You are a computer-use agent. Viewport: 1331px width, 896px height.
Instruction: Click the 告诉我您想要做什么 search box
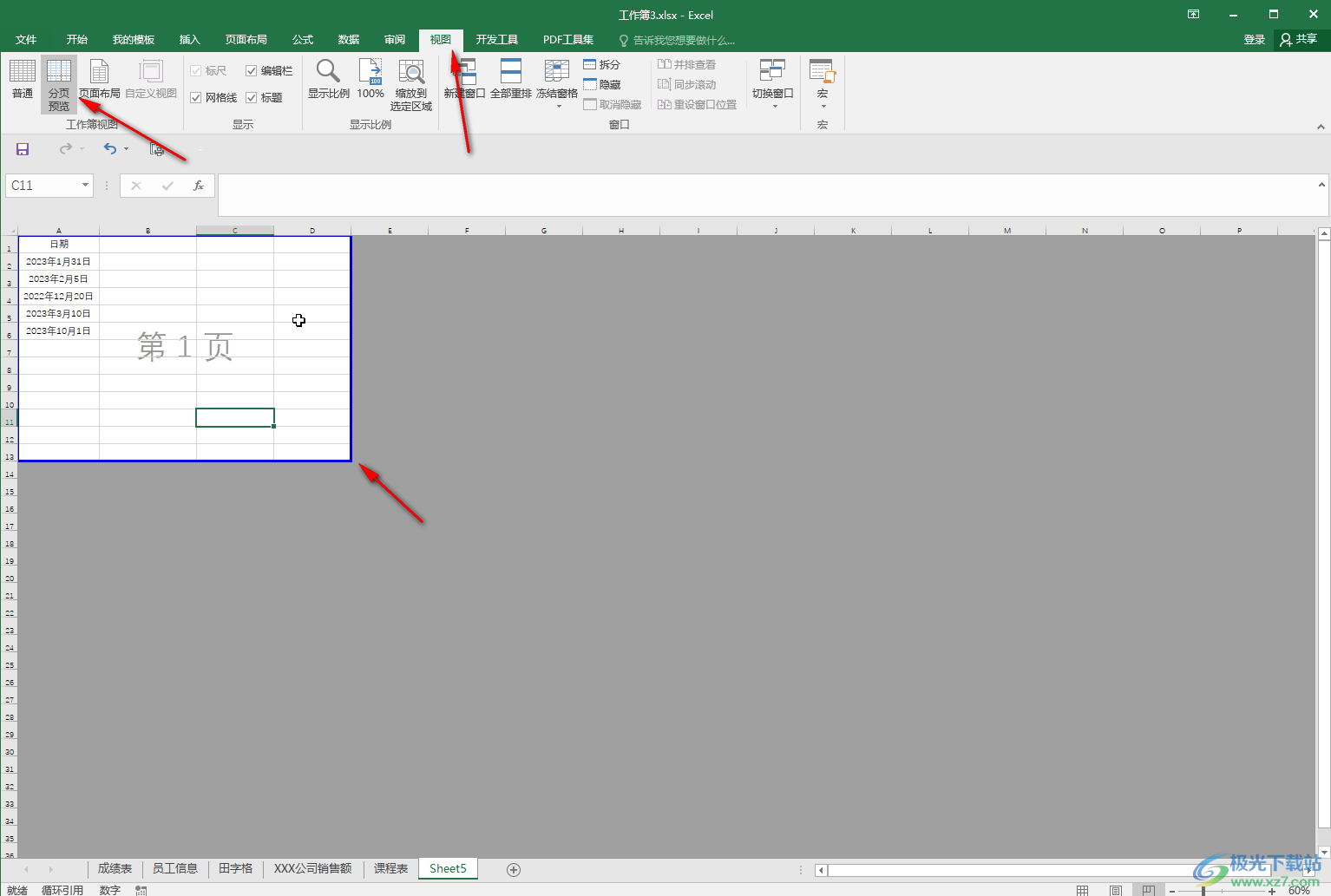677,41
